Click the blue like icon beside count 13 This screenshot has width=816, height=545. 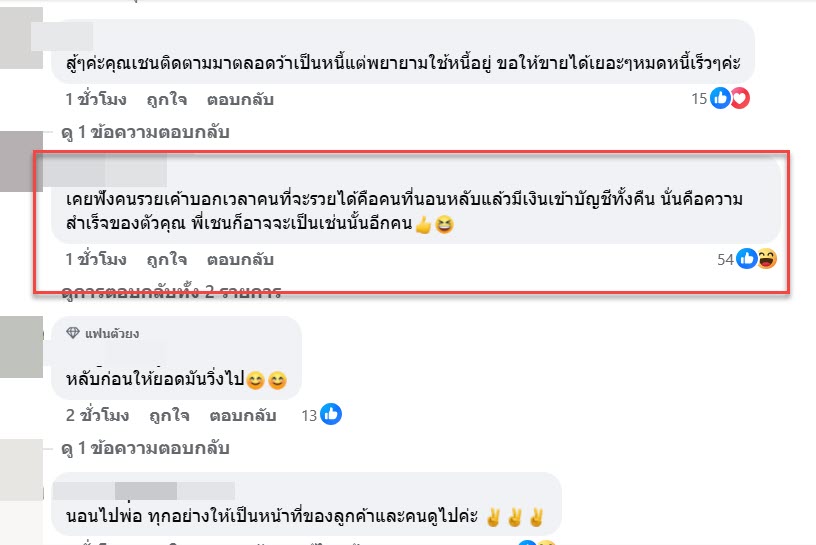(332, 414)
